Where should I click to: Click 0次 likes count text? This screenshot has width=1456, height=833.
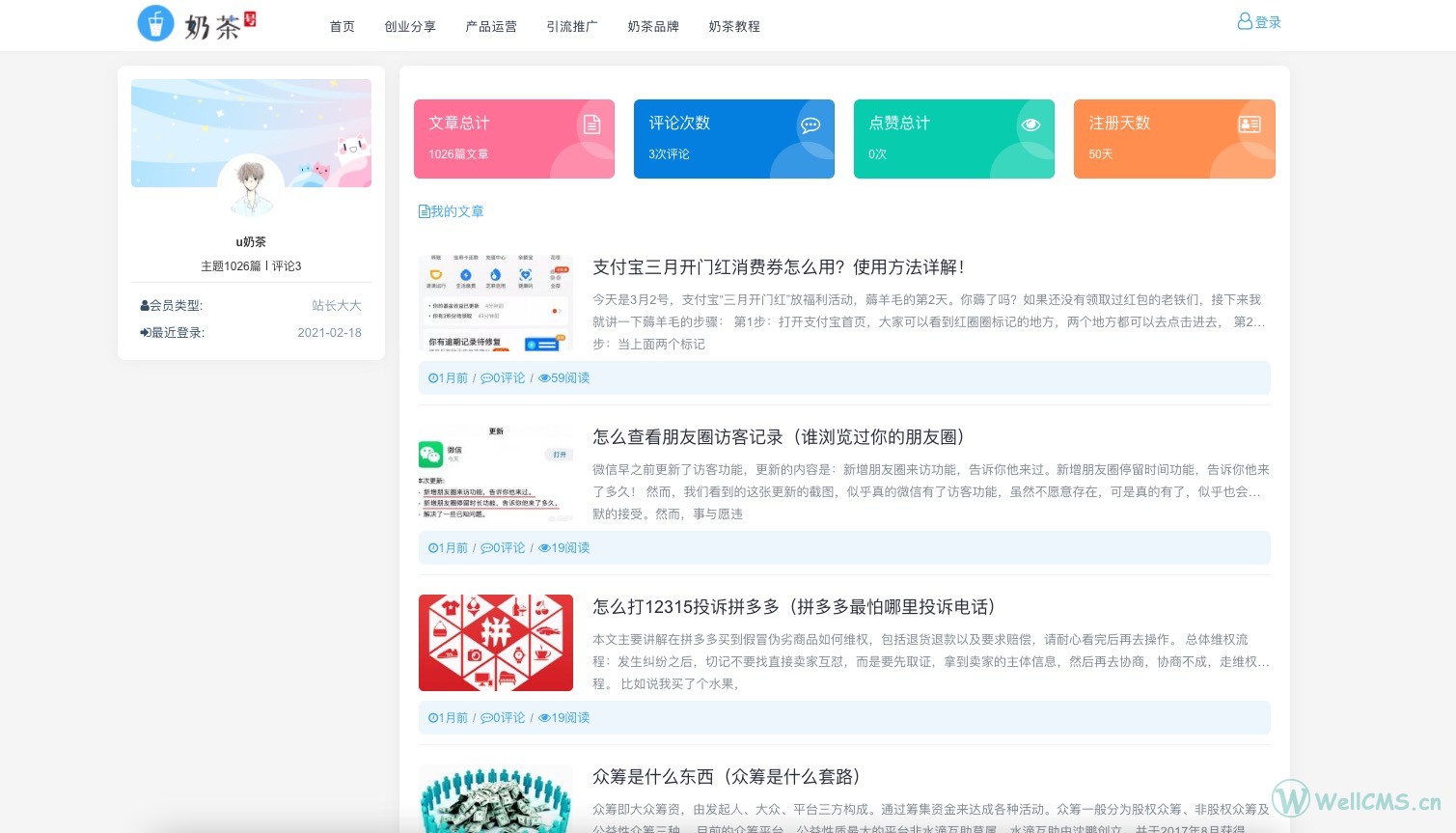pyautogui.click(x=877, y=154)
